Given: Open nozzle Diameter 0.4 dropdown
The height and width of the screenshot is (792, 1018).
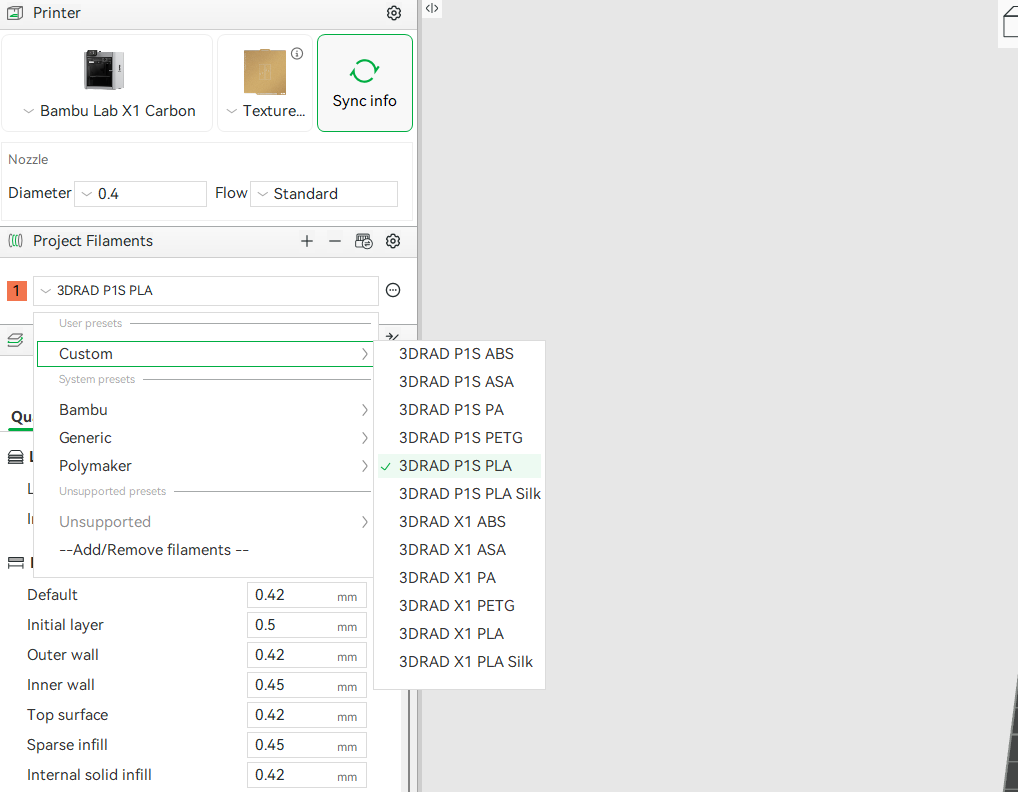Looking at the screenshot, I should tap(140, 194).
